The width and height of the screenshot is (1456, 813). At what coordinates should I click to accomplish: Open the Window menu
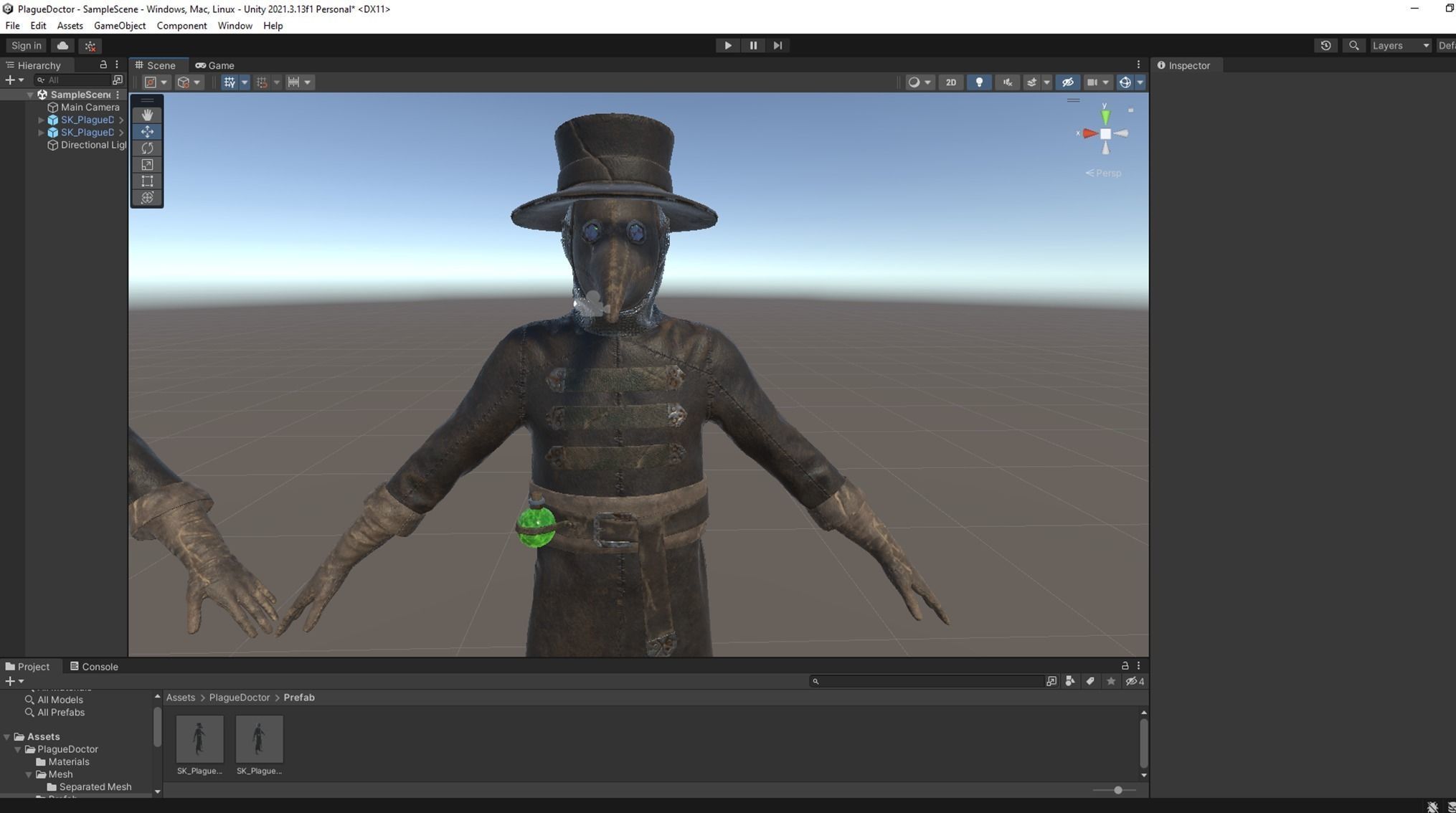[235, 26]
